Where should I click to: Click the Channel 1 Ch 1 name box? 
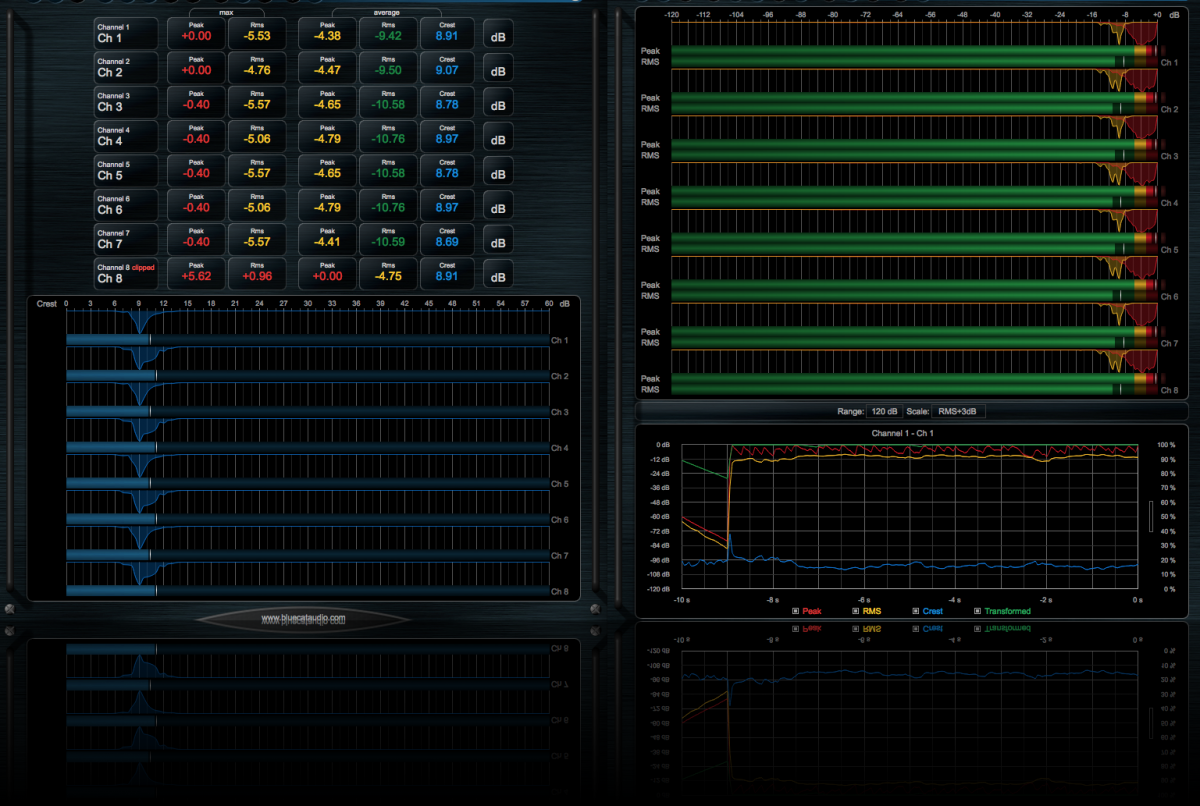click(x=126, y=34)
